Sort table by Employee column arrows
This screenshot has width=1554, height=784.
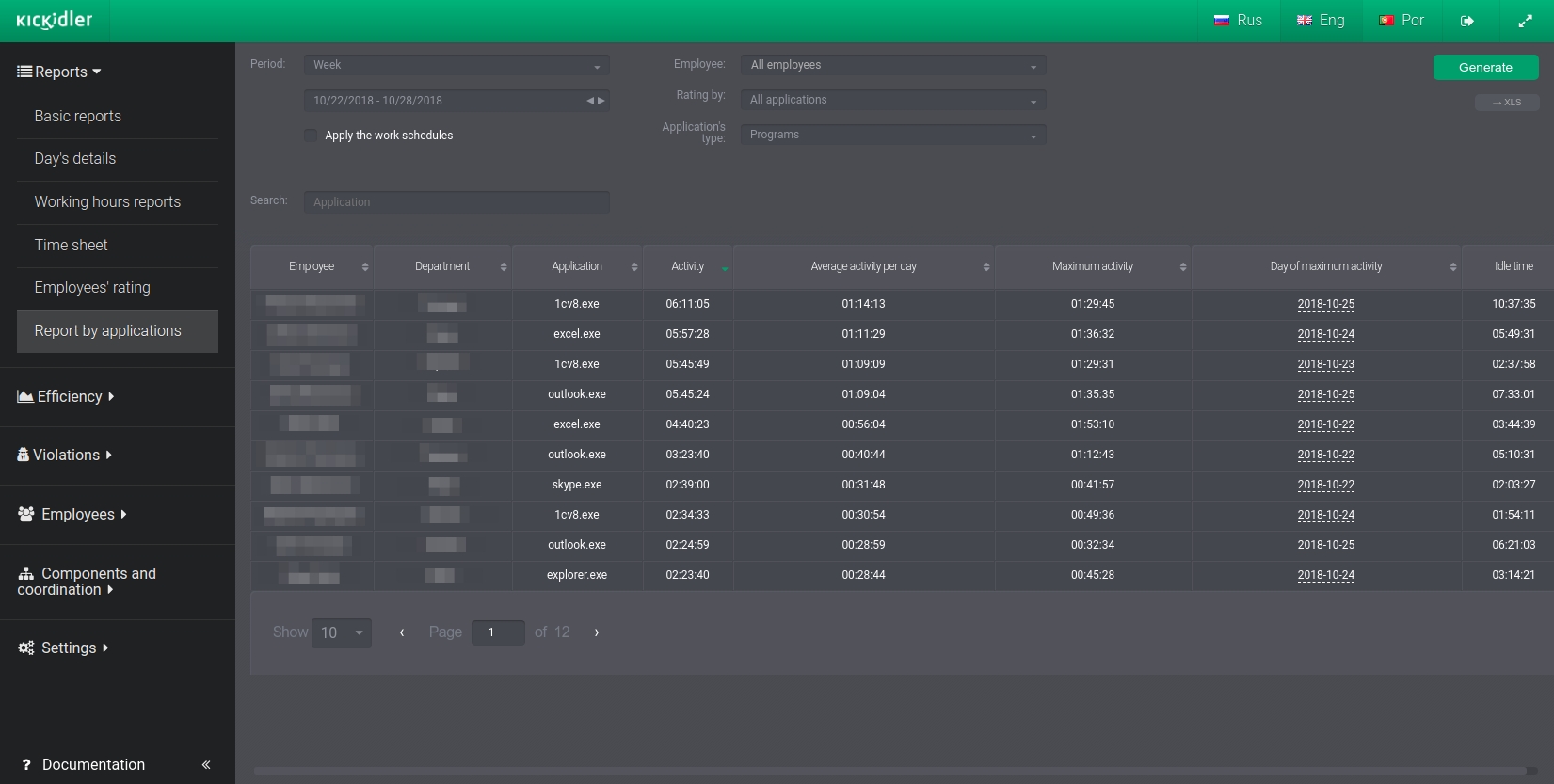pyautogui.click(x=365, y=267)
